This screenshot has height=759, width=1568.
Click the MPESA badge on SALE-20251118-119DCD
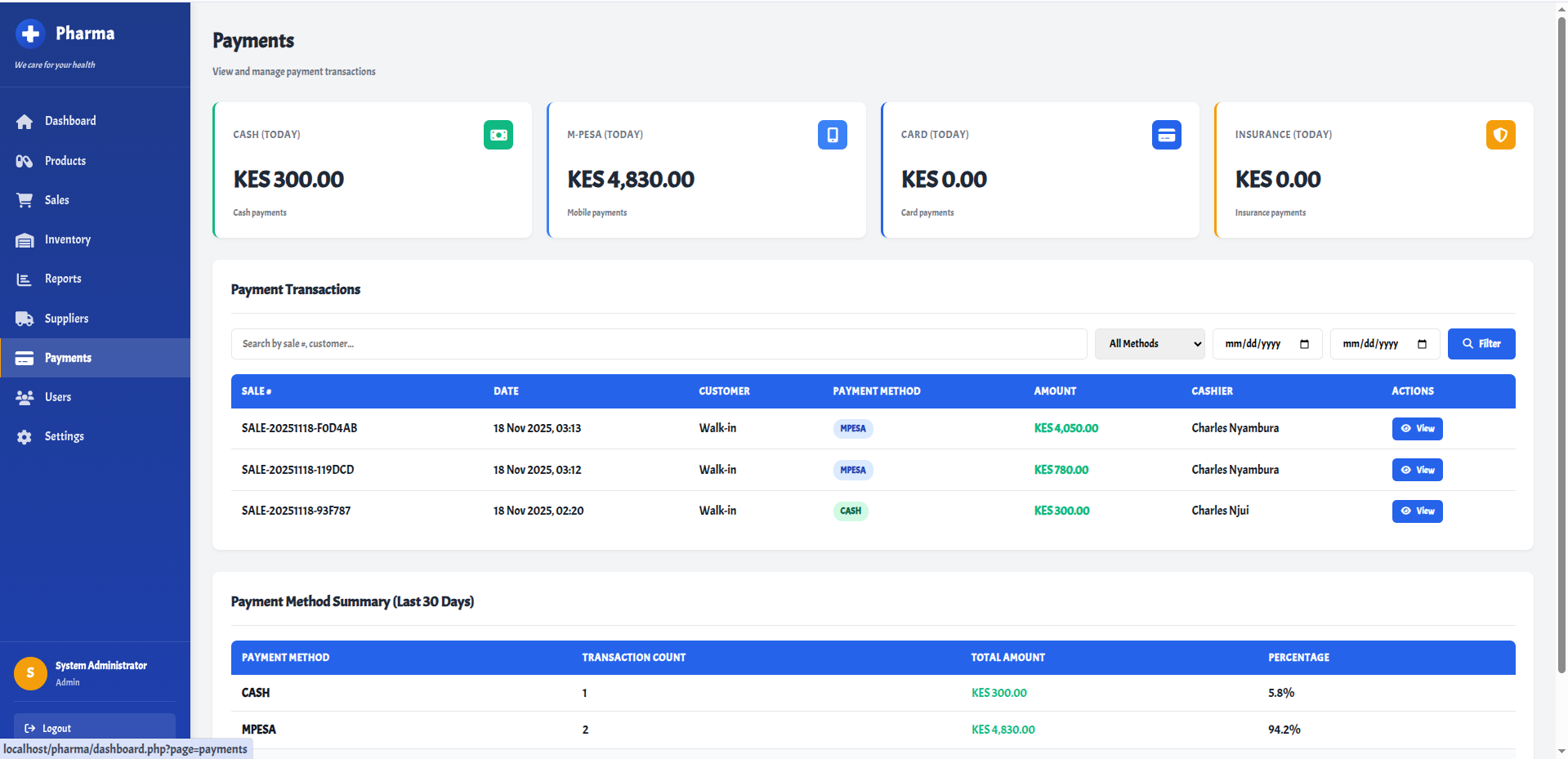(x=852, y=470)
